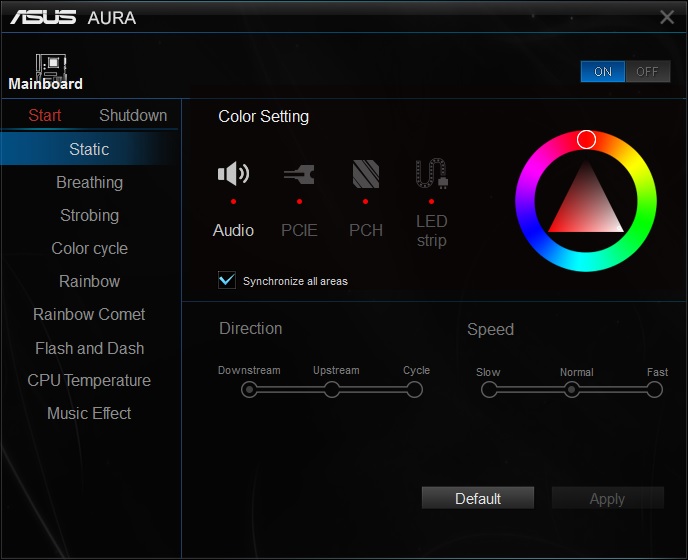688x560 pixels.
Task: Close the AURA window
Action: [x=667, y=17]
